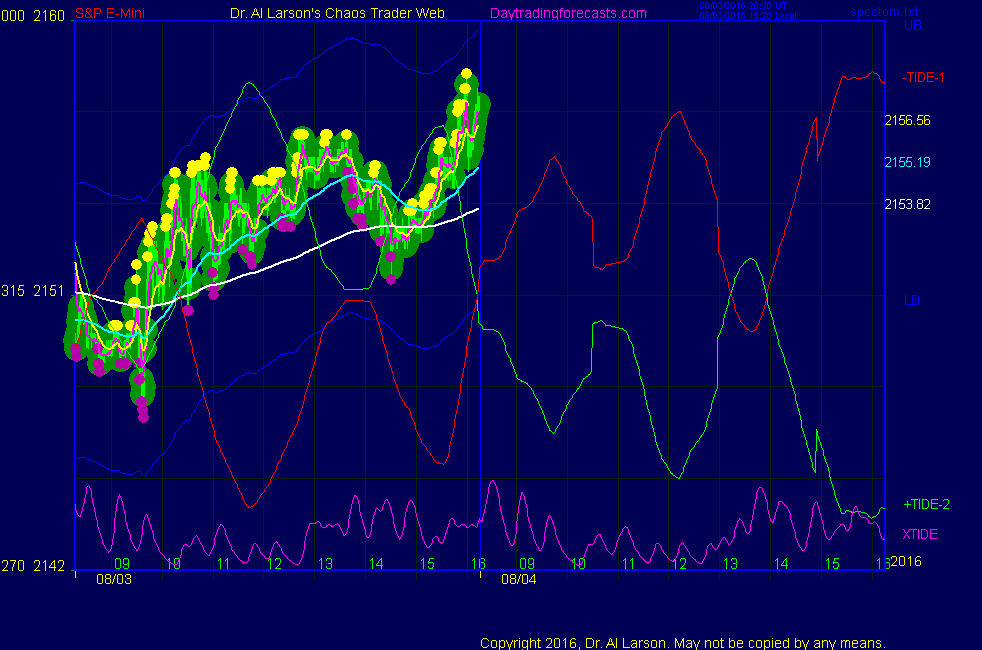Click the 12 hour label of 08/03 session
Screen dimensions: 982x650
[274, 564]
